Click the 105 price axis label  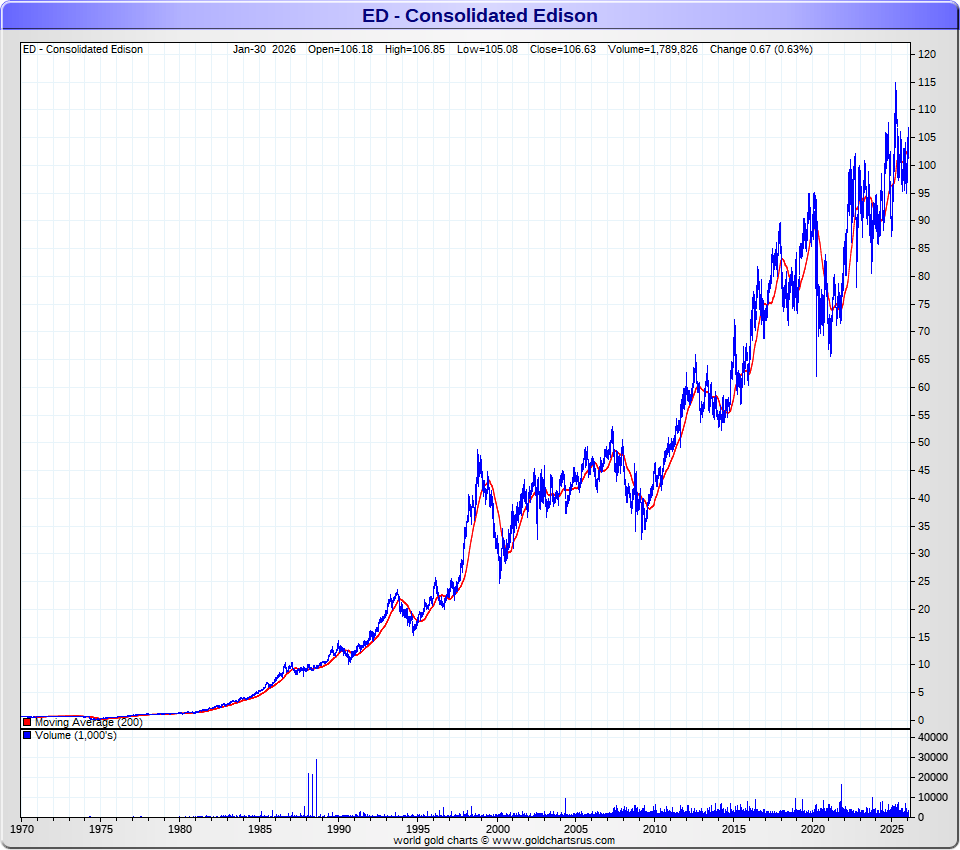click(x=927, y=137)
